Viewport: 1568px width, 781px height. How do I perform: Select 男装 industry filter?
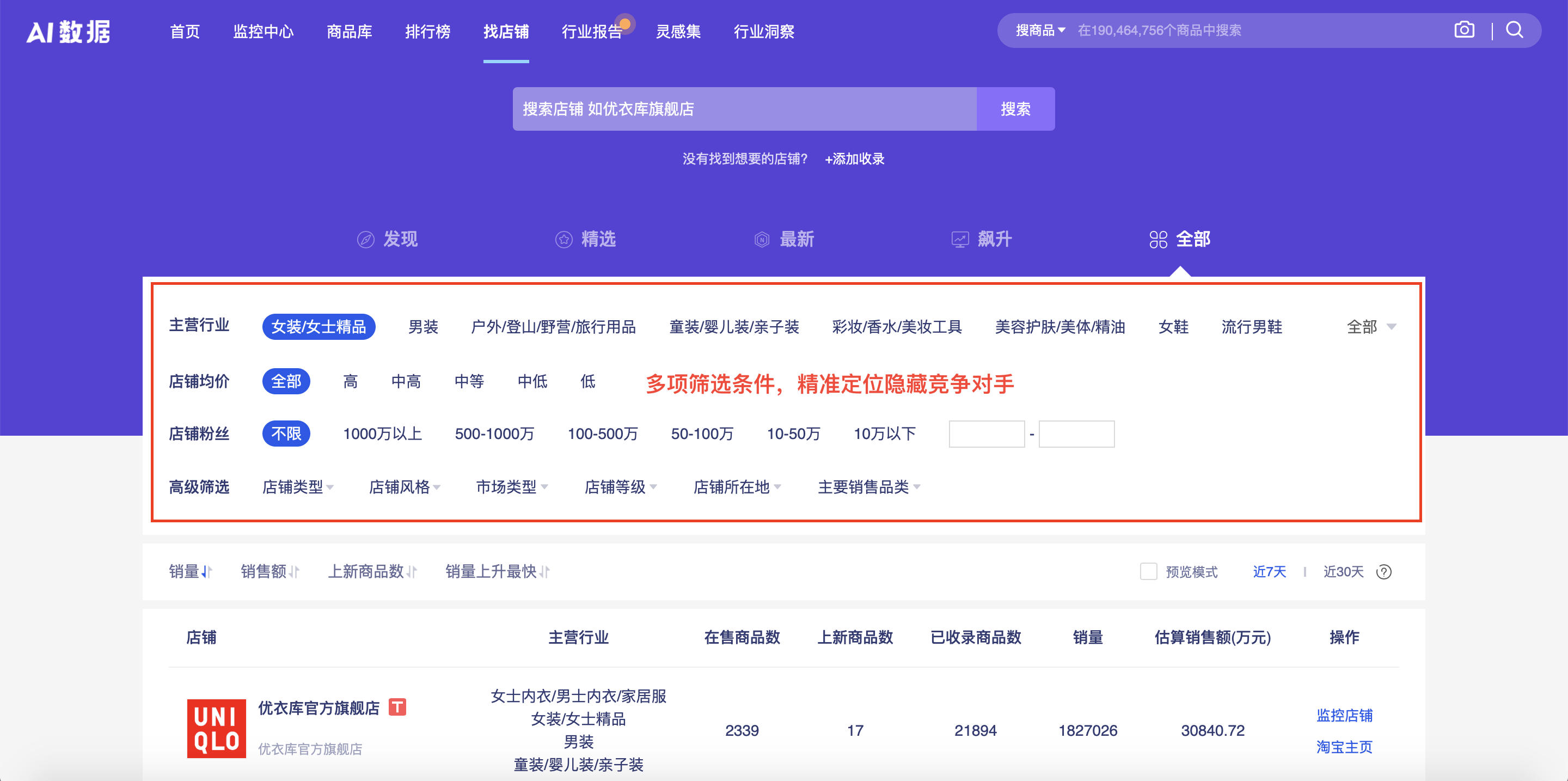[x=423, y=327]
